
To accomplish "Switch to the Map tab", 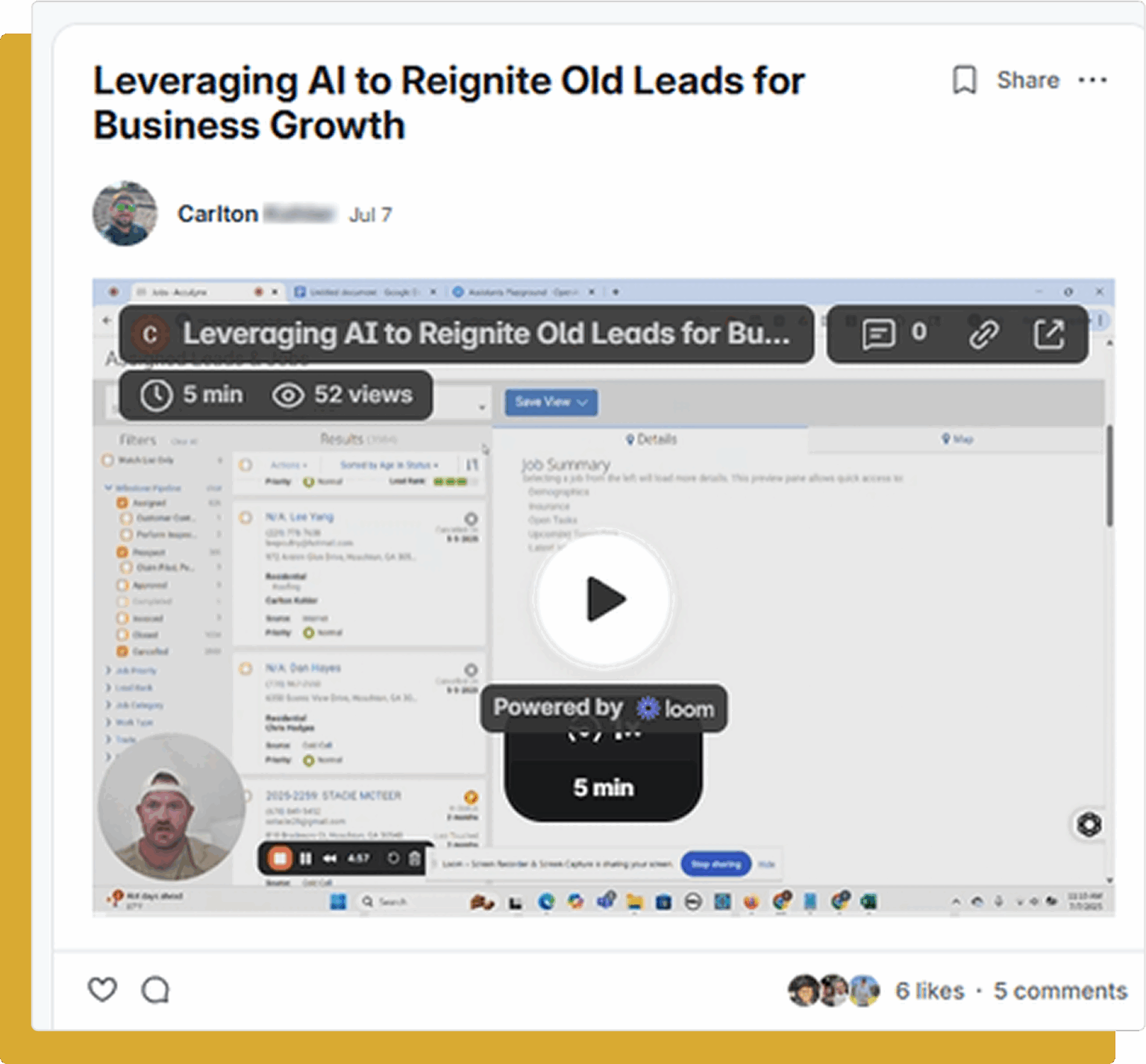I will coord(957,439).
